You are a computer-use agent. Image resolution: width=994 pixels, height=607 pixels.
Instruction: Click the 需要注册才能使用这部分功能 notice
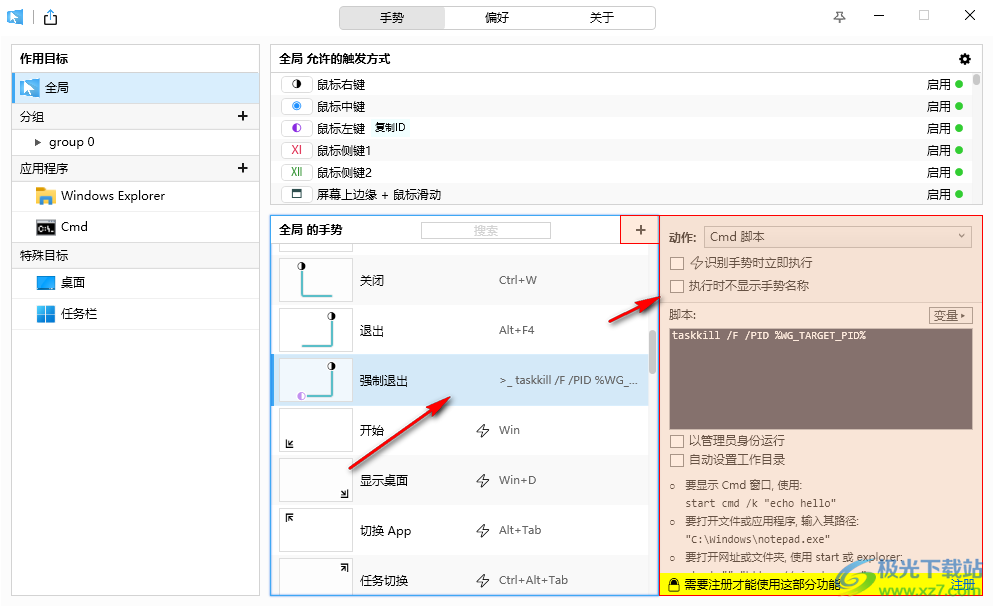tap(762, 584)
